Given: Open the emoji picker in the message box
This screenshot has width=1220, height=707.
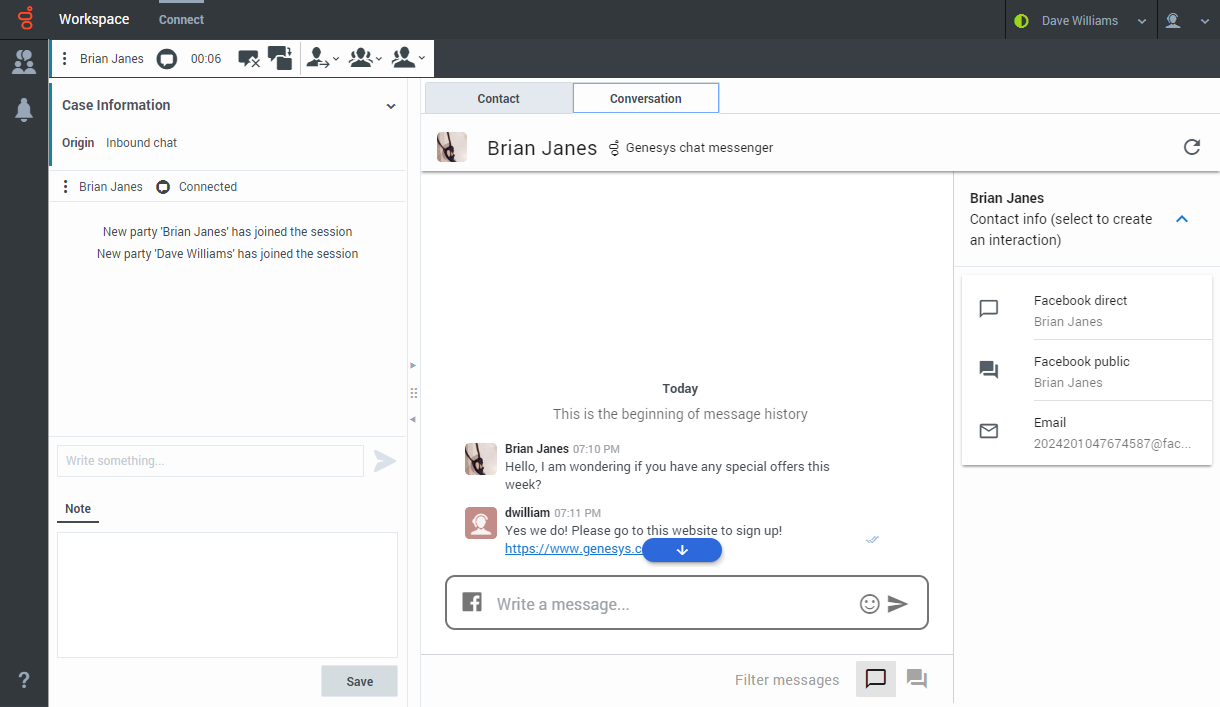Looking at the screenshot, I should click(x=869, y=604).
